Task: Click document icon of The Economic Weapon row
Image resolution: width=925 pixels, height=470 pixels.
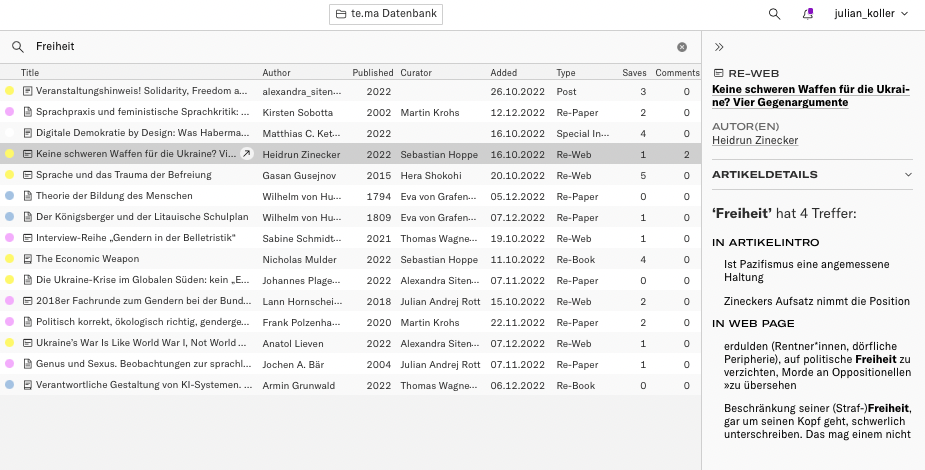Action: click(28, 259)
